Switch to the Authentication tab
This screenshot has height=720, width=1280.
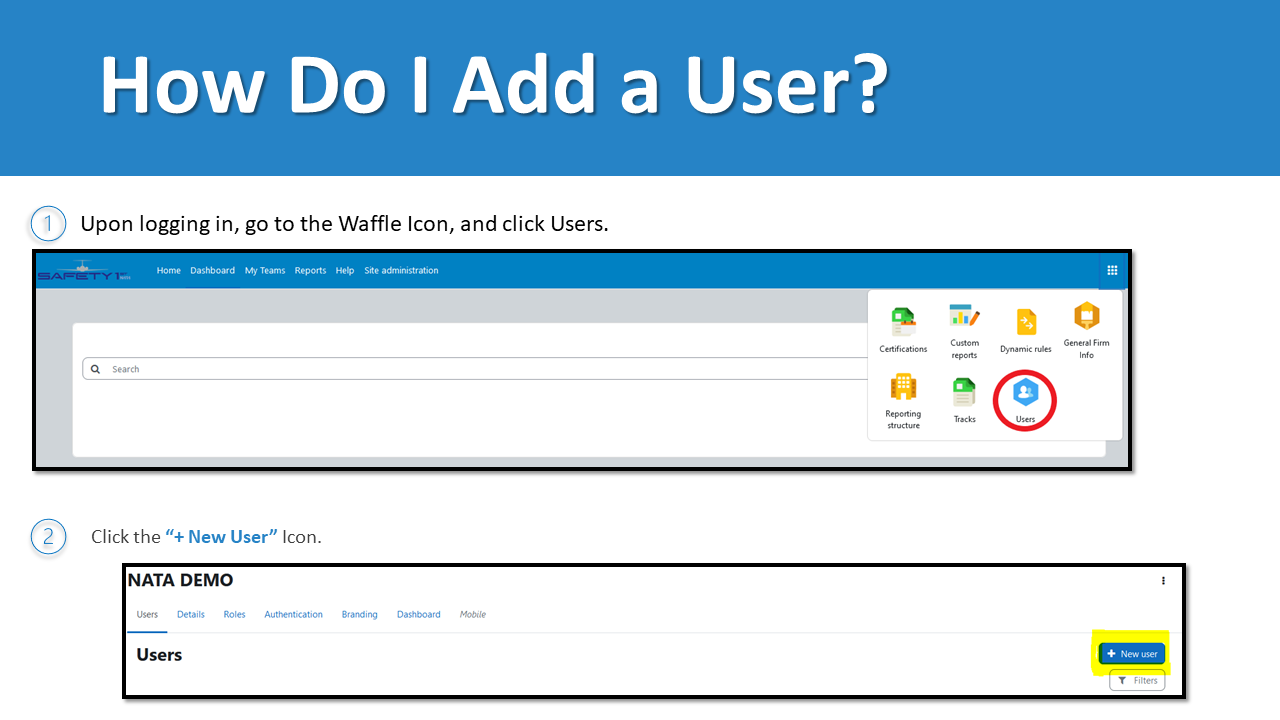(293, 614)
